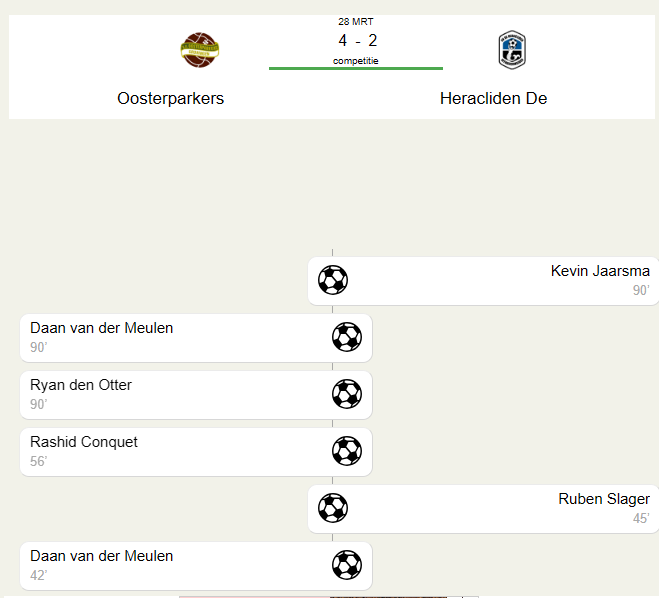Click Daan van der Meulen's name above 42'
Viewport: 659px width, 598px height.
pos(101,556)
